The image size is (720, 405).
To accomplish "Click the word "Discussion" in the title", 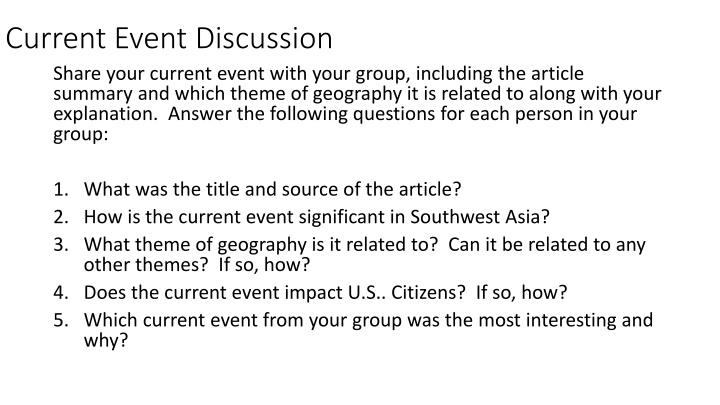I will [264, 38].
